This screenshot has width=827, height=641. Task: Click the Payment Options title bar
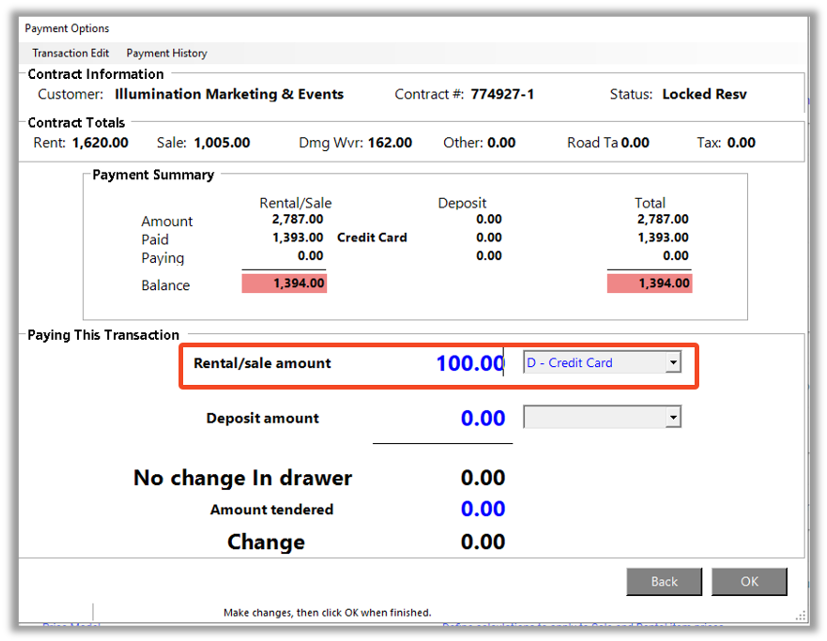coord(66,28)
